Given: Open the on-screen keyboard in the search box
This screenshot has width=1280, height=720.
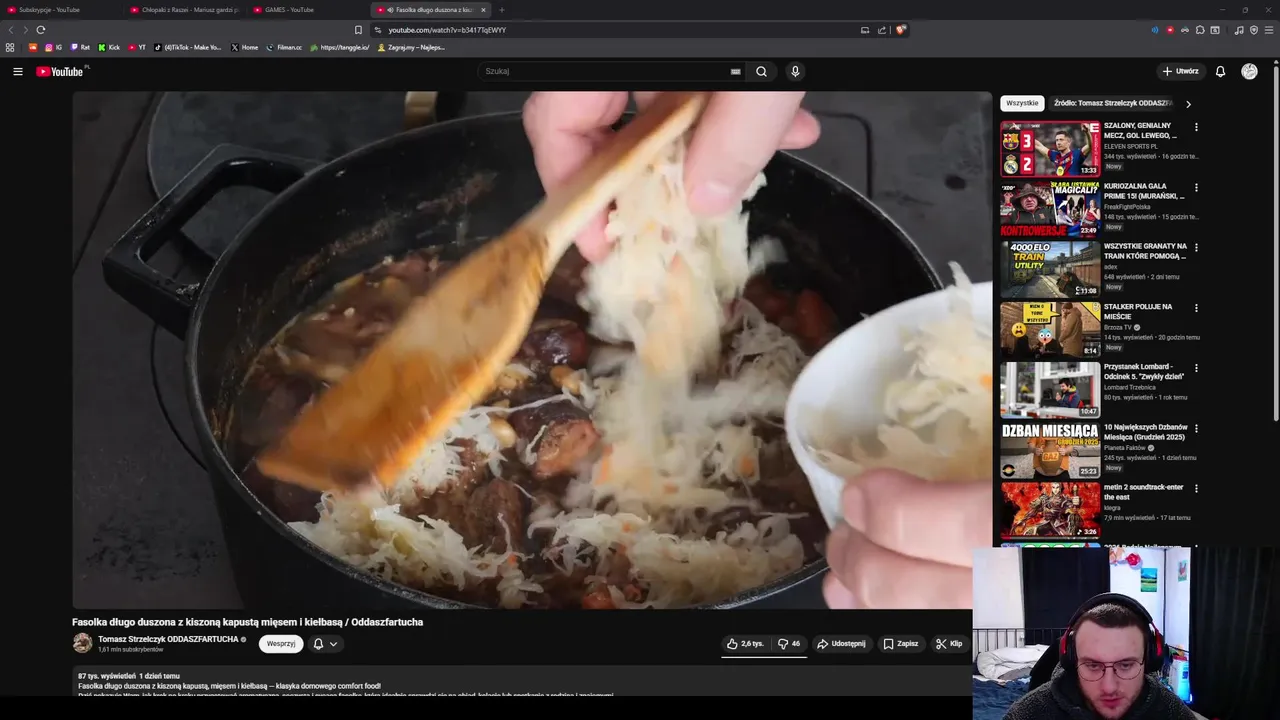Looking at the screenshot, I should 735,71.
